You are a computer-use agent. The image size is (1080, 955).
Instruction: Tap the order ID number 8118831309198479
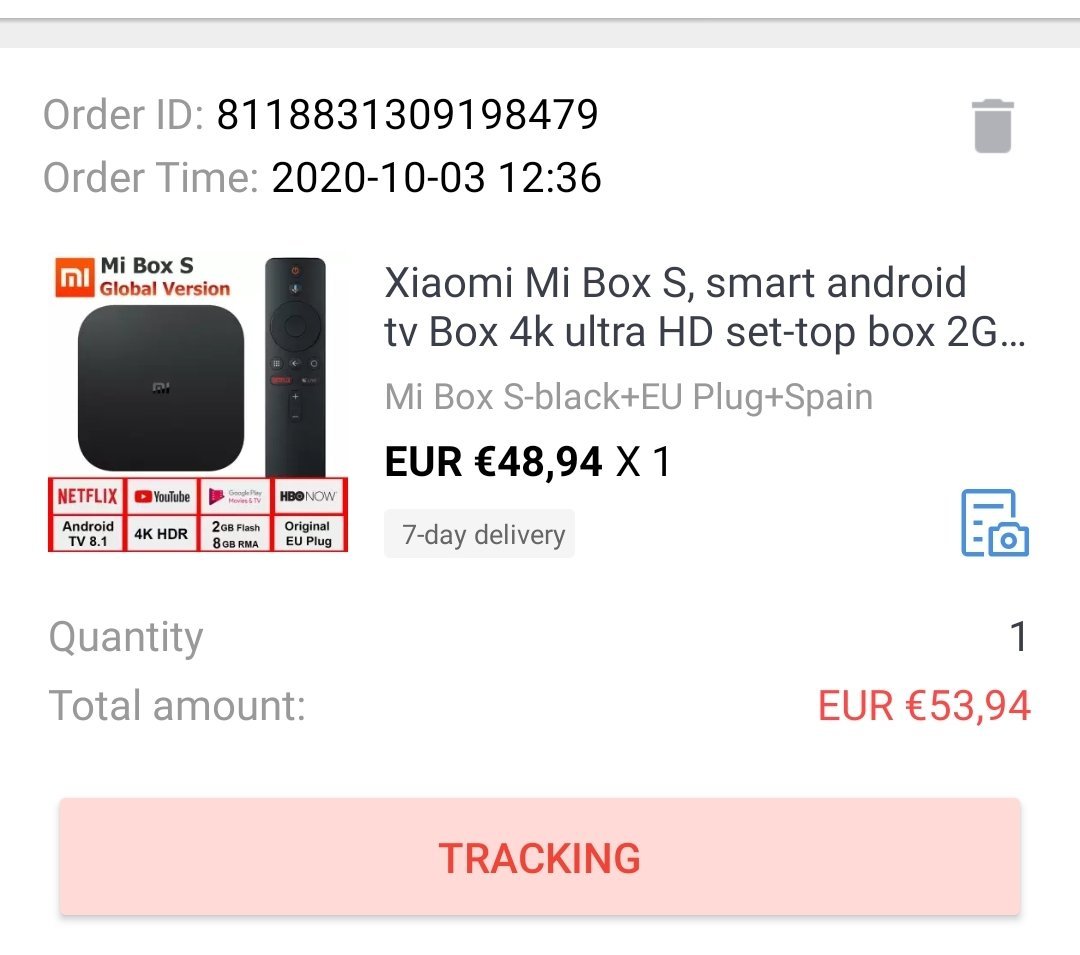coord(407,114)
